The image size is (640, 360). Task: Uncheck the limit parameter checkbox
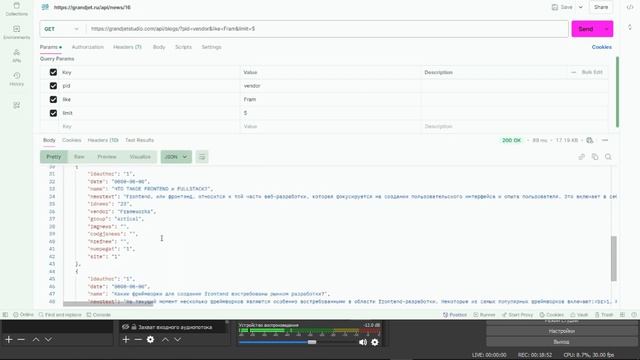pos(53,113)
